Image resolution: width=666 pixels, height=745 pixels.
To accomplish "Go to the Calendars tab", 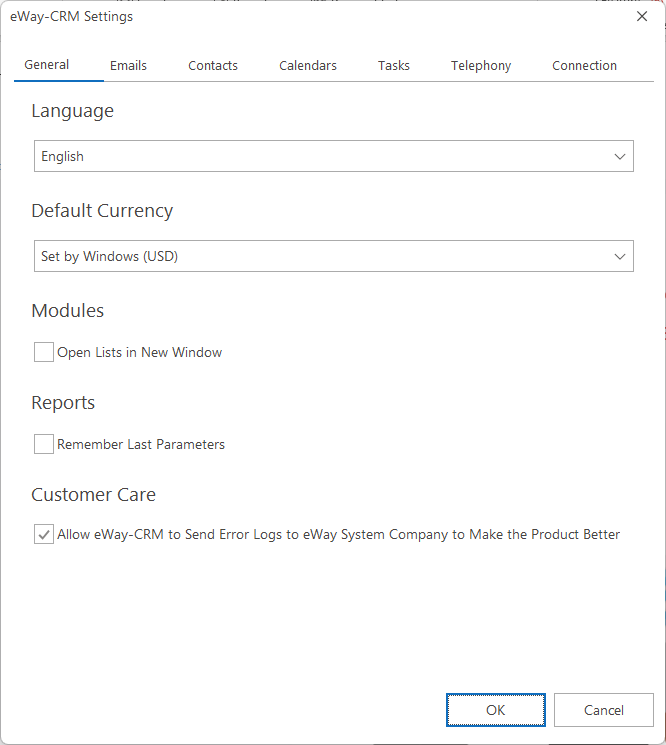I will pos(308,66).
